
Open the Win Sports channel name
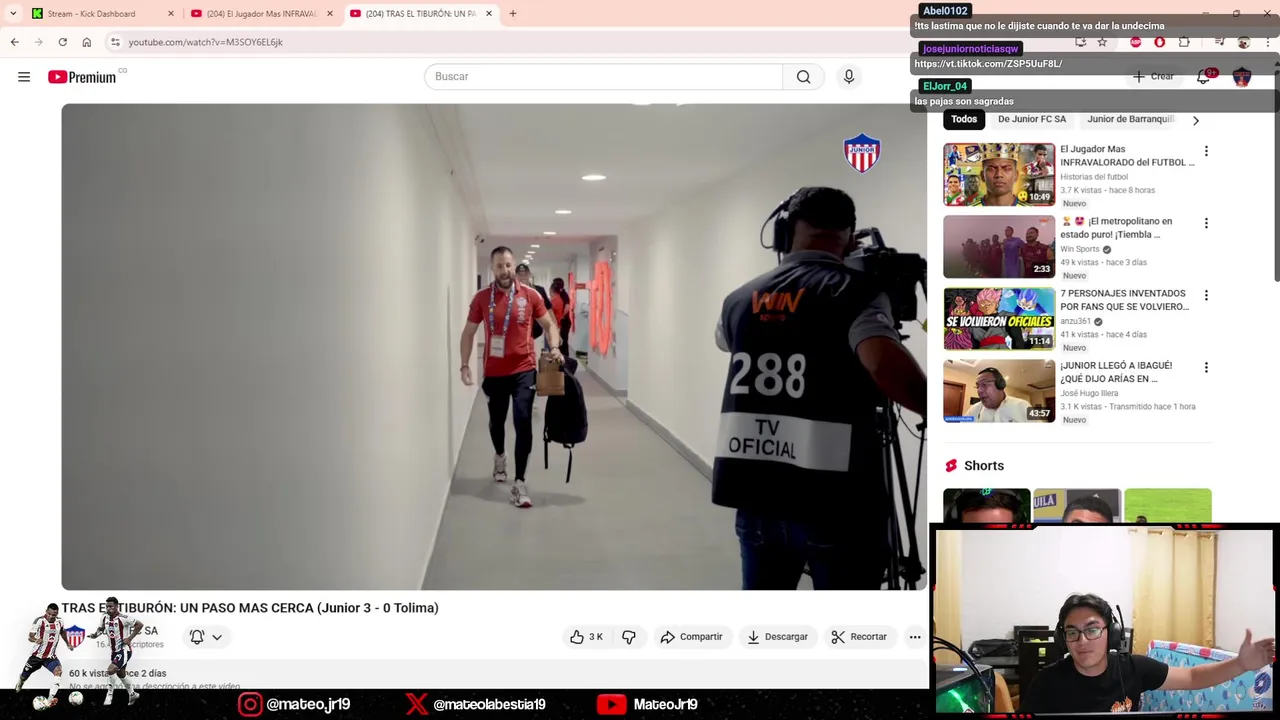pos(1080,249)
